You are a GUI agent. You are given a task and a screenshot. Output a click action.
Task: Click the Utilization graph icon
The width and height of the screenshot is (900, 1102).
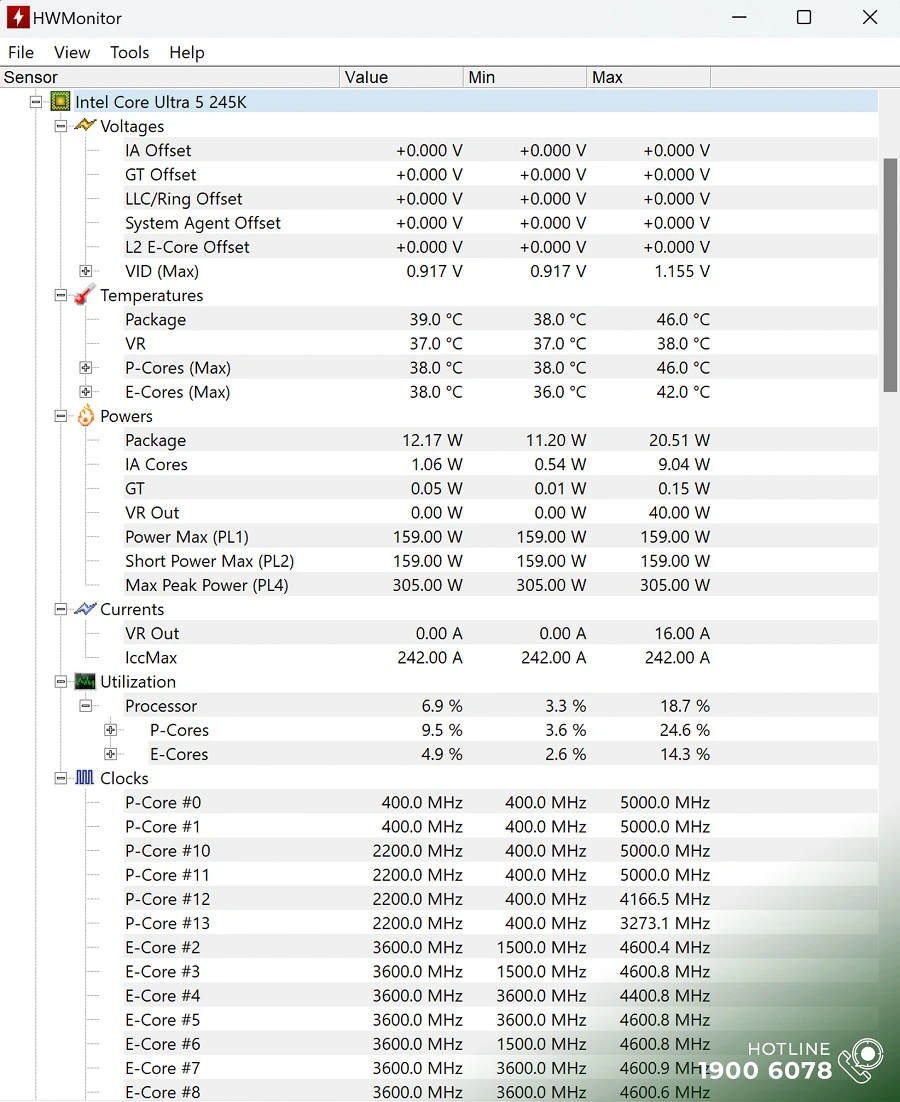(85, 682)
